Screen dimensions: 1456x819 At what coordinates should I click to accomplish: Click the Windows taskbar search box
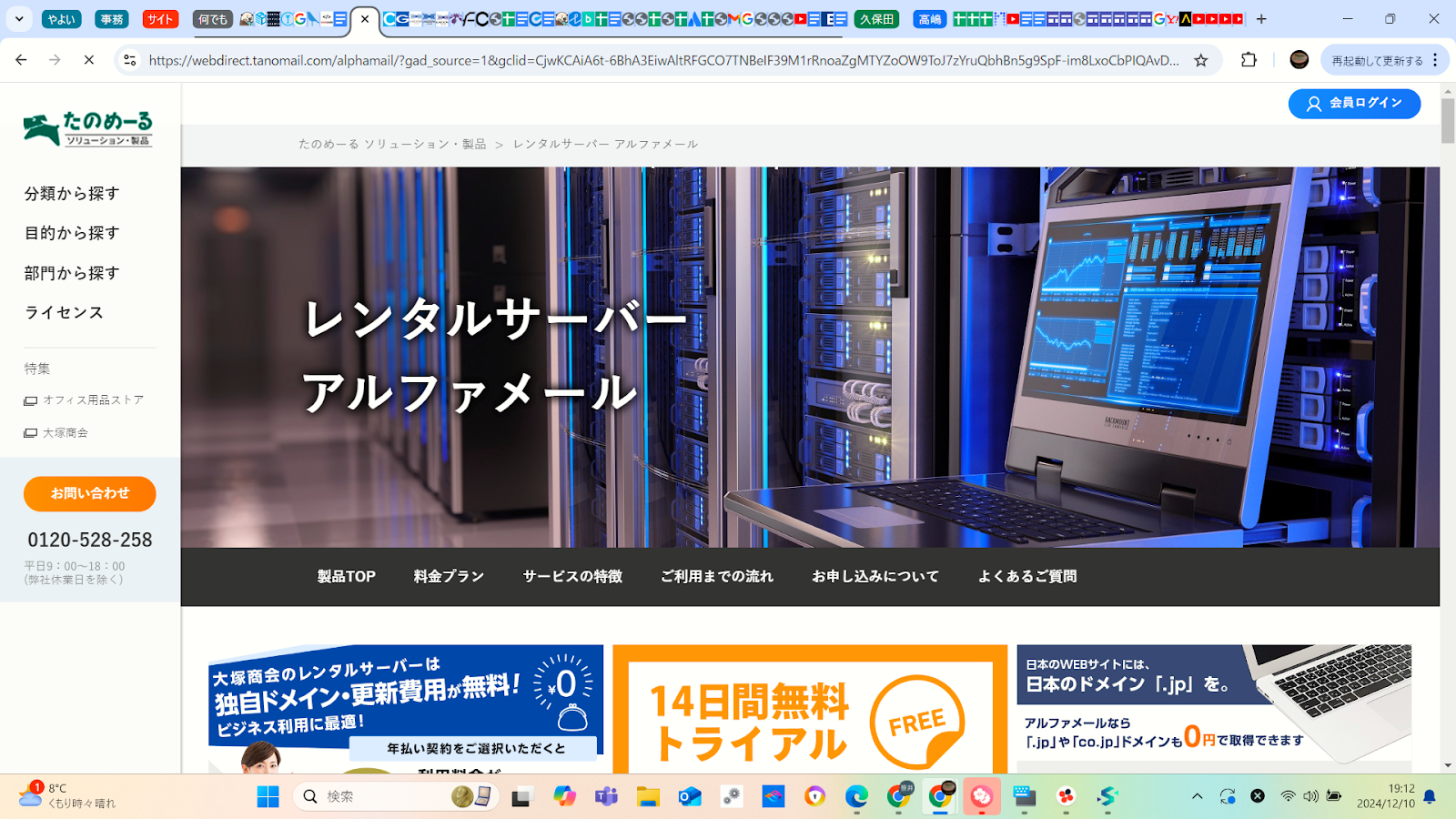point(396,797)
